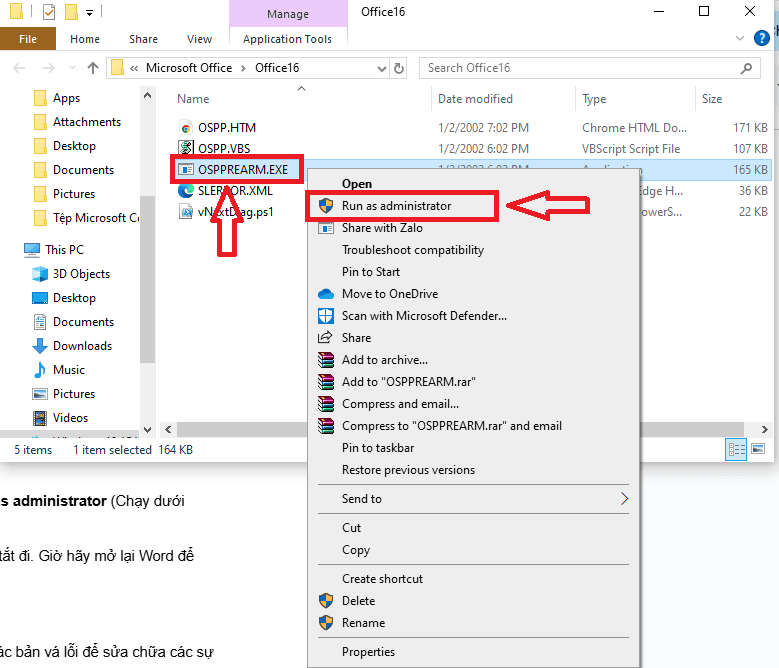Expand the Send to submenu arrow
Viewport: 779px width, 668px height.
coord(625,499)
